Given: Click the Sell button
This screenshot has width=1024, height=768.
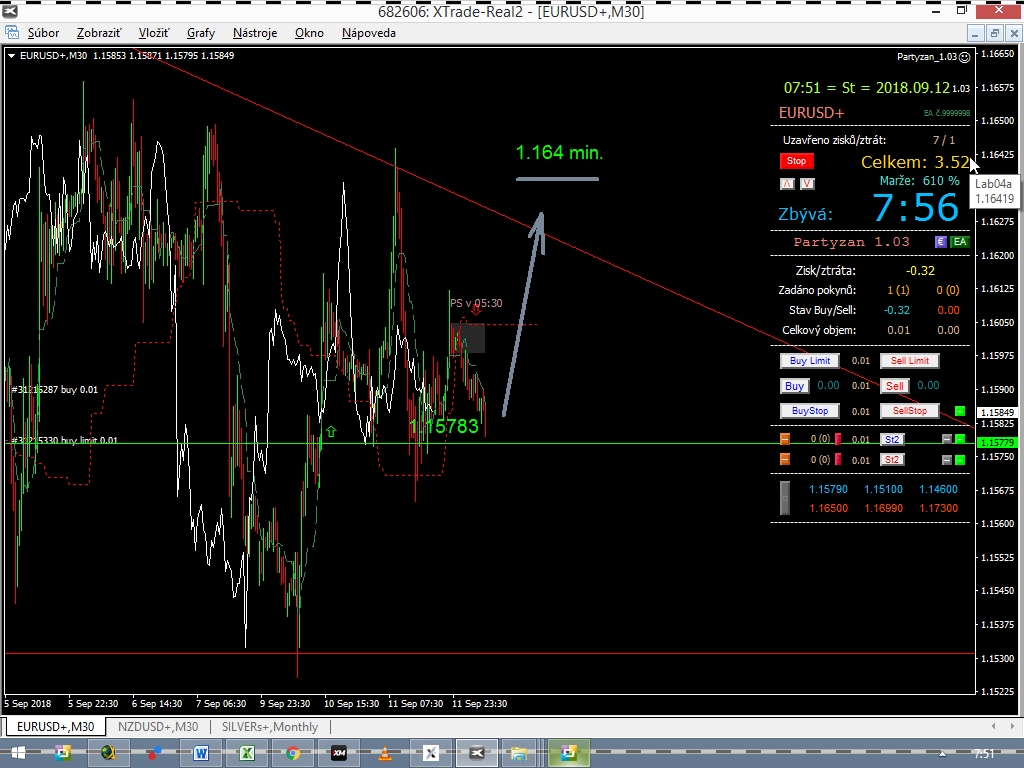Looking at the screenshot, I should [x=894, y=386].
